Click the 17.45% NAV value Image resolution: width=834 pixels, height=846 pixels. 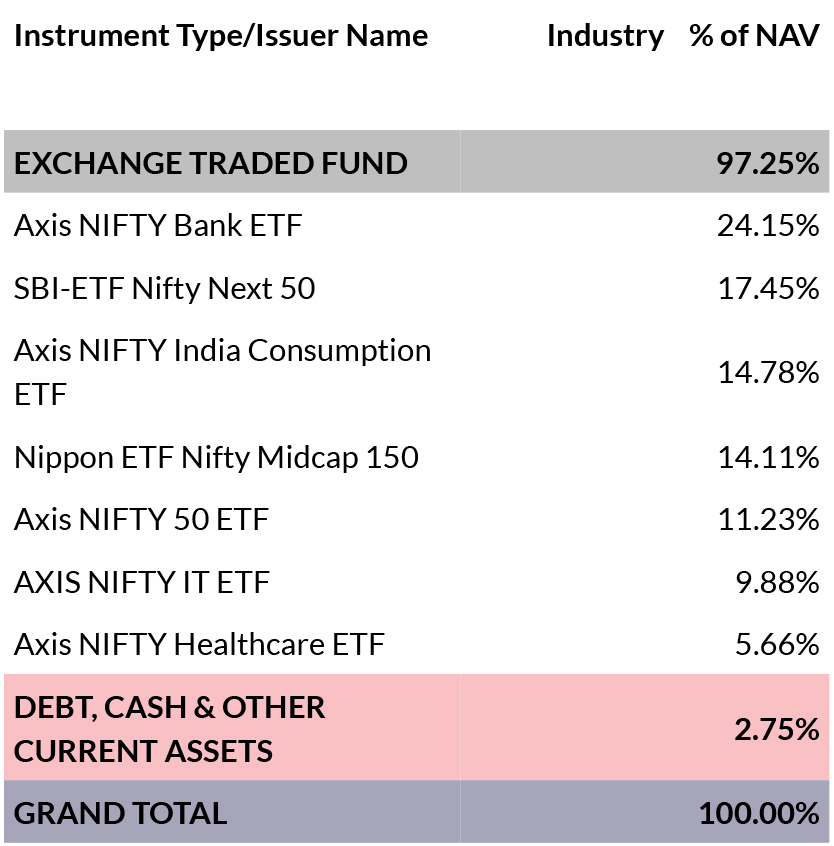(x=769, y=288)
